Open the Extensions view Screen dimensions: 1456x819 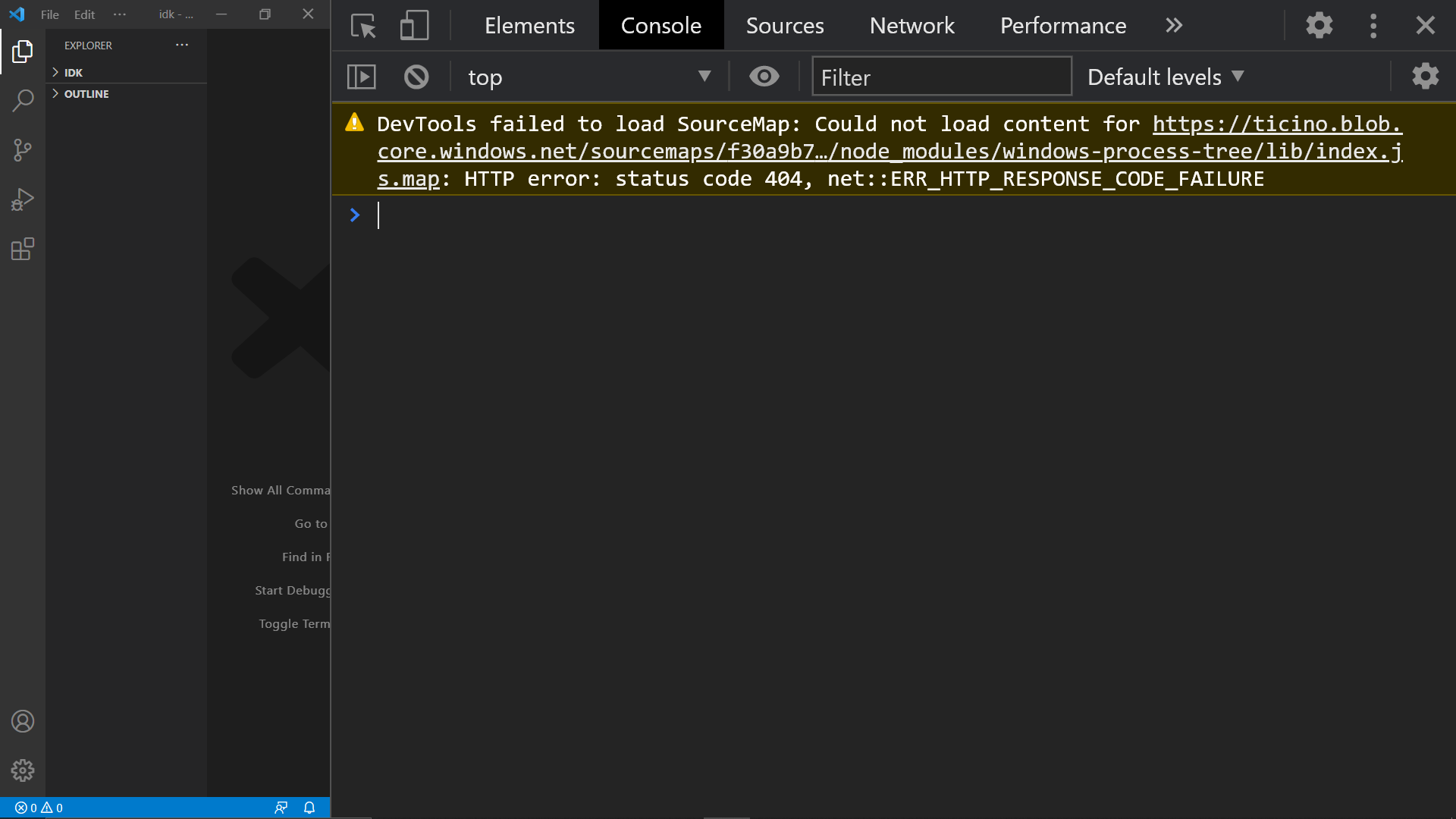tap(23, 249)
